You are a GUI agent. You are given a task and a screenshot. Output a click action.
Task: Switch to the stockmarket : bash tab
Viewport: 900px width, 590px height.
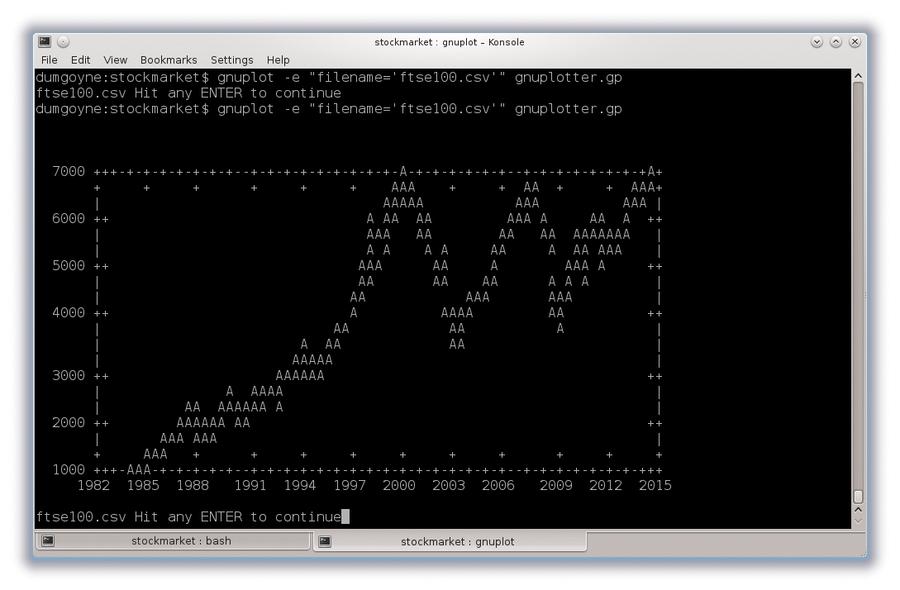[174, 541]
